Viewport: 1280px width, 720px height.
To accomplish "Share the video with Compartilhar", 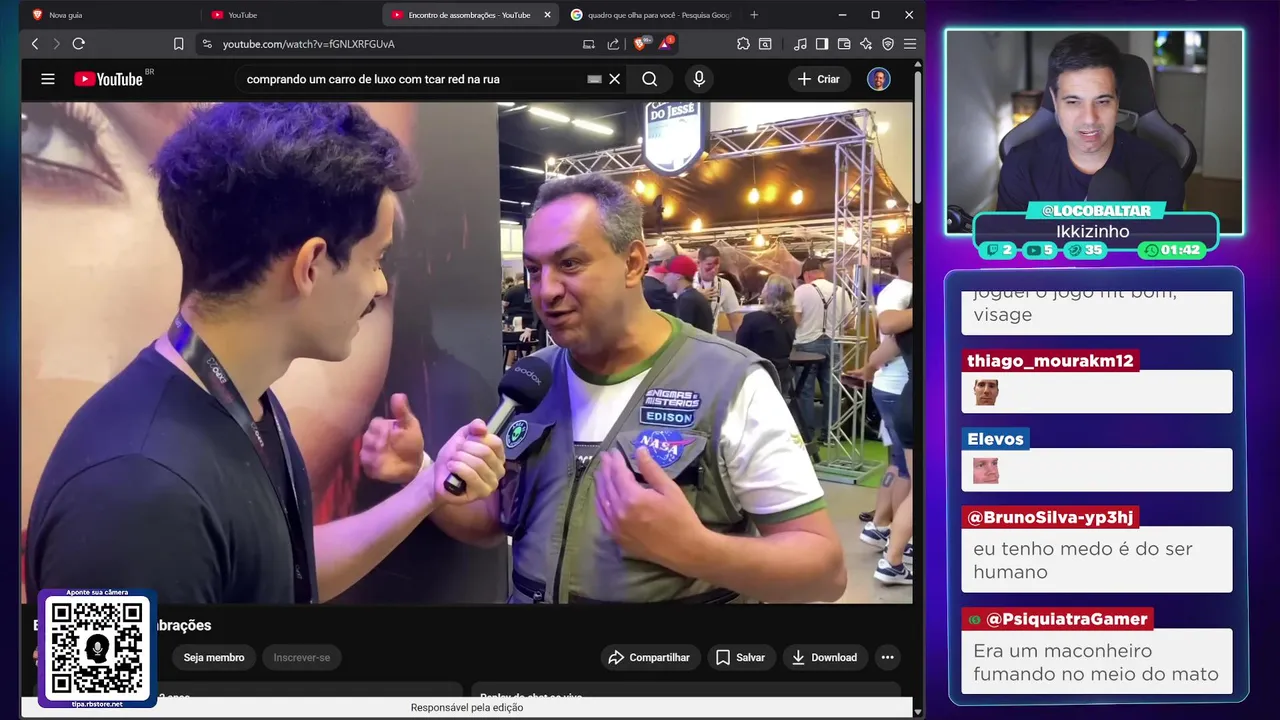I will click(x=650, y=657).
